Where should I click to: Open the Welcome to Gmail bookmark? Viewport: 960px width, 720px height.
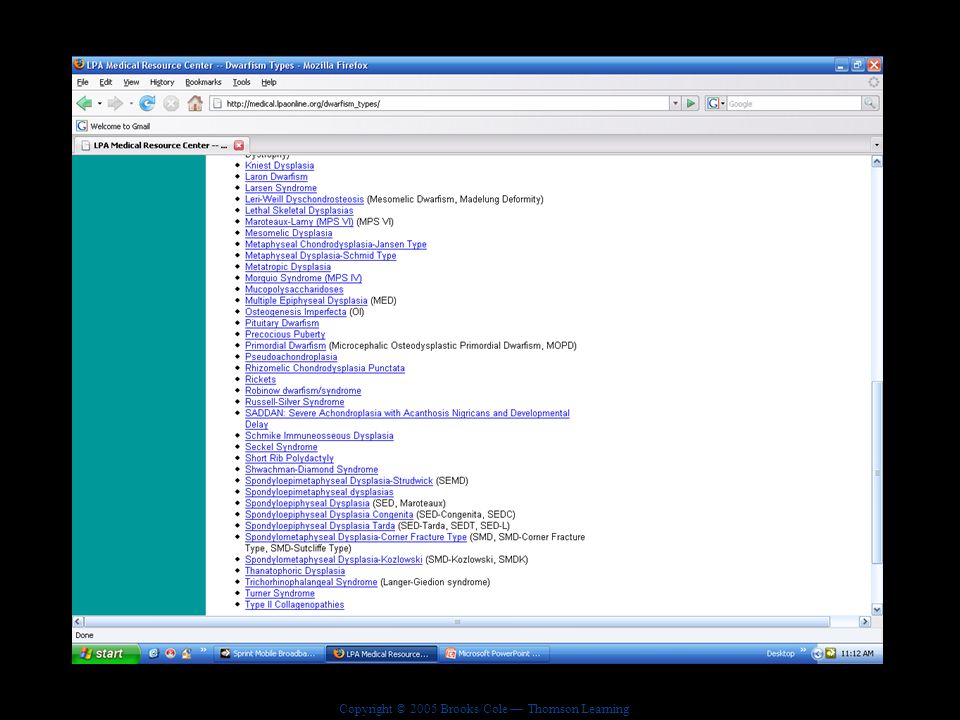[x=113, y=126]
